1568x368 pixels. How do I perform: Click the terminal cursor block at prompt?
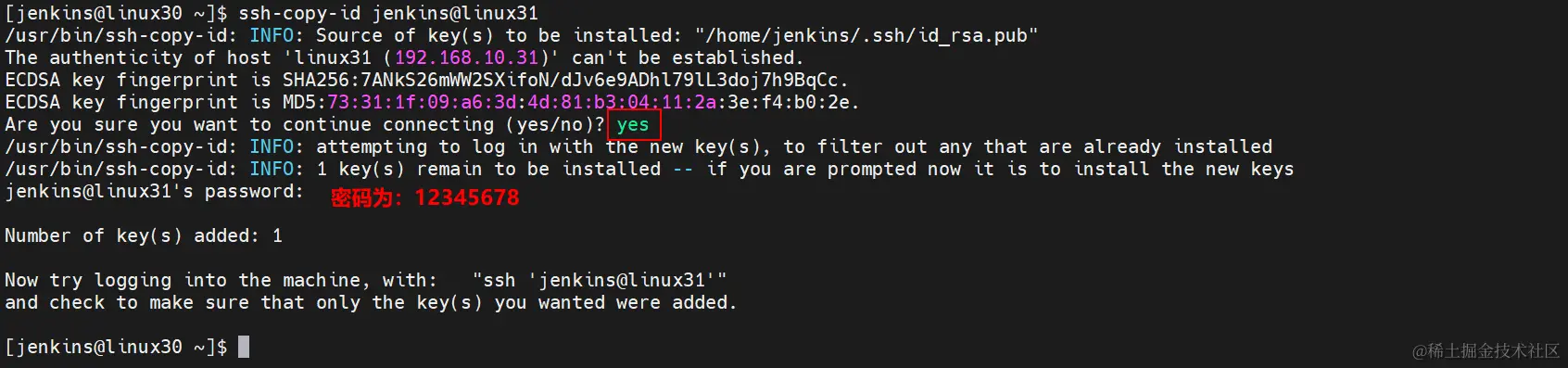(x=244, y=347)
